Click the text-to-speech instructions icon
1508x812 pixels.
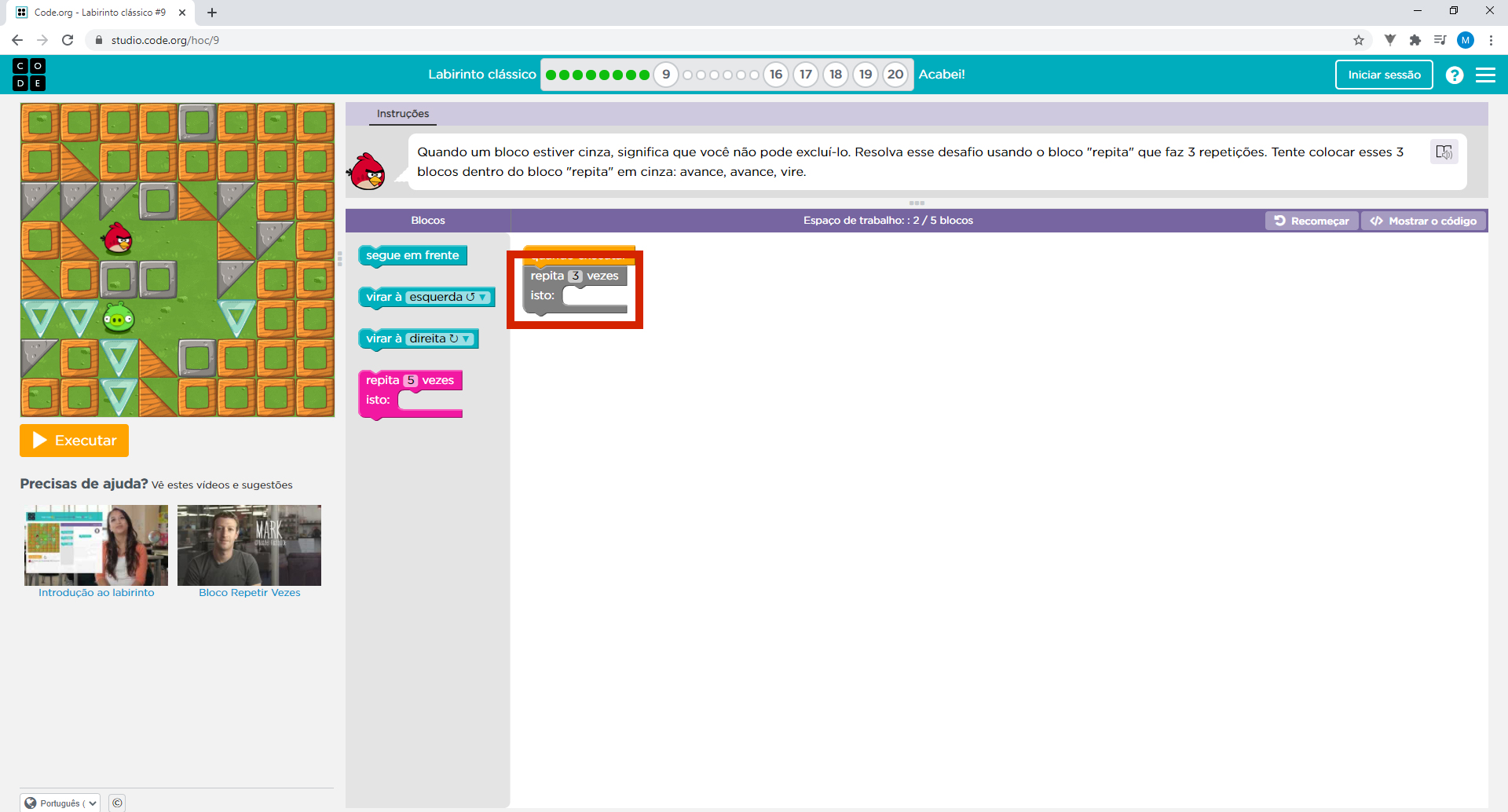(1444, 152)
